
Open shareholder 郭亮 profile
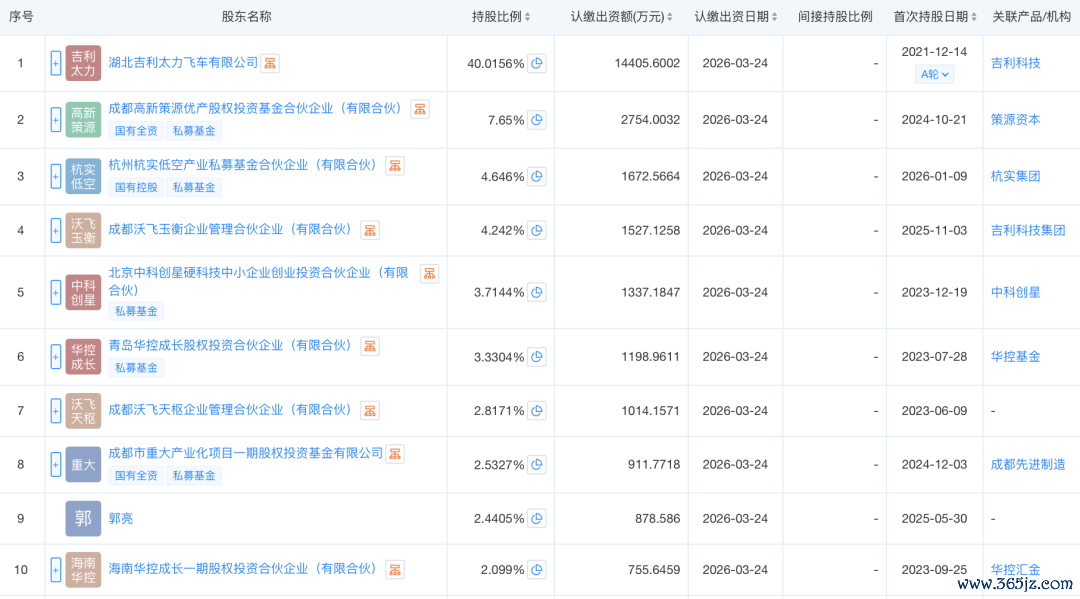pos(121,518)
